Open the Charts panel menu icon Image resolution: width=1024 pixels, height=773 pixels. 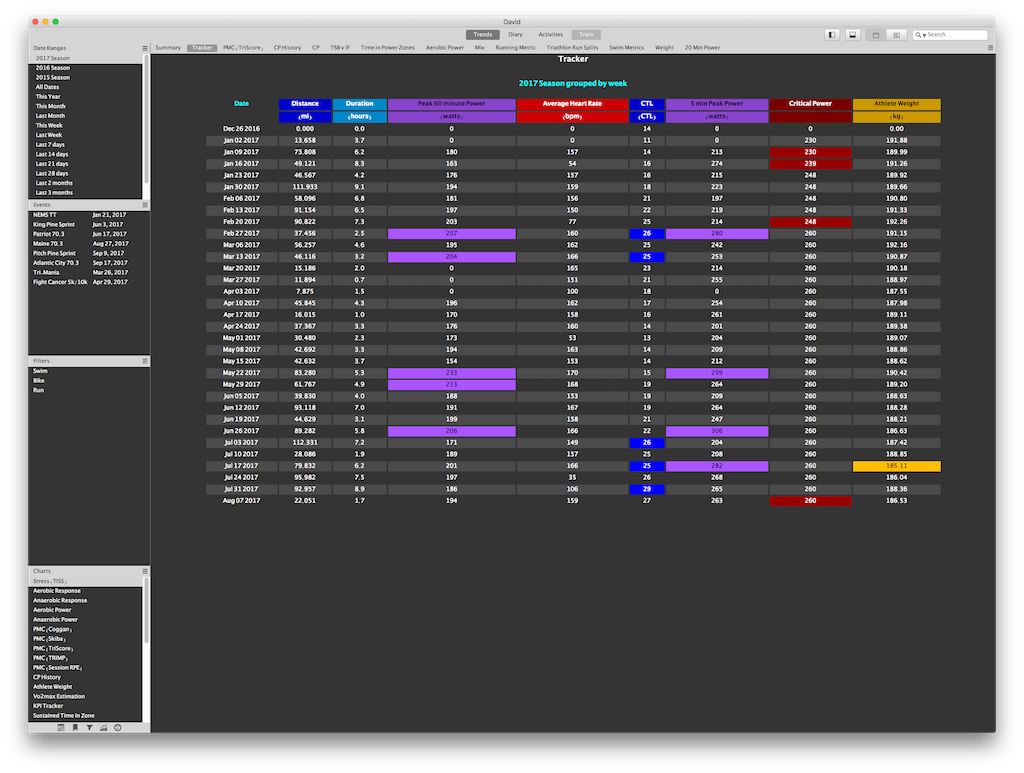[x=145, y=571]
